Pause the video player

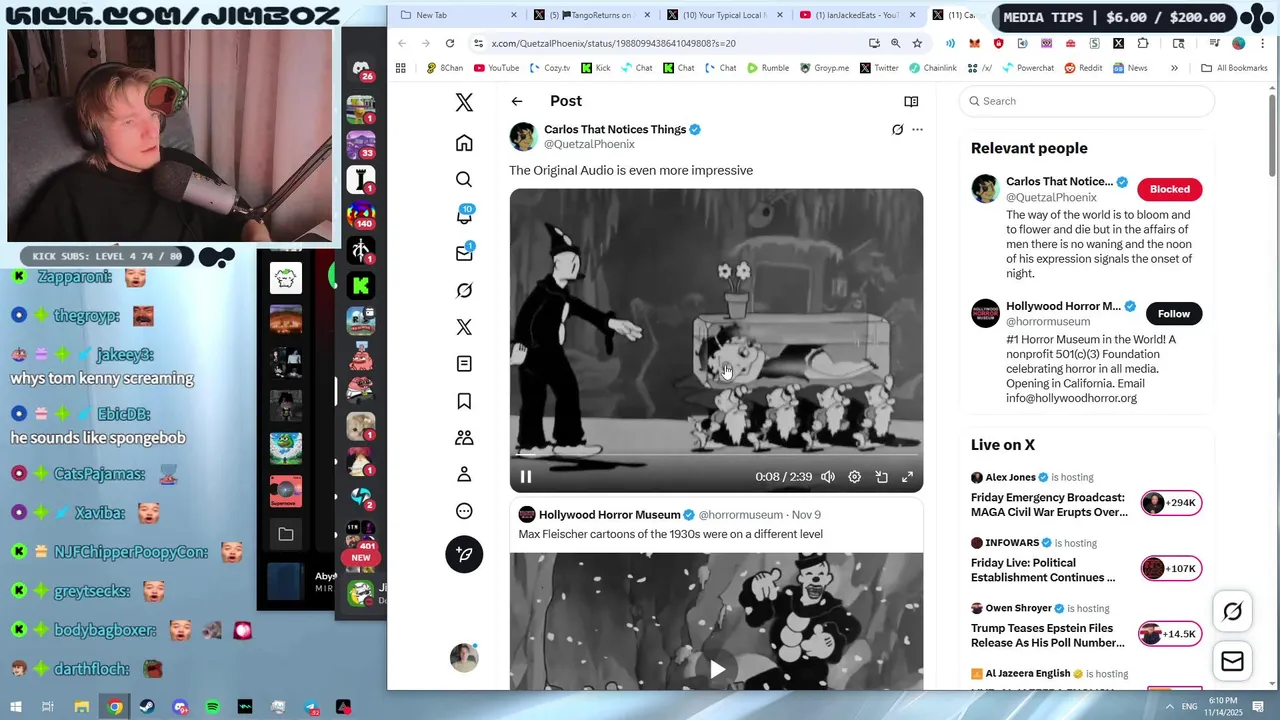click(526, 477)
